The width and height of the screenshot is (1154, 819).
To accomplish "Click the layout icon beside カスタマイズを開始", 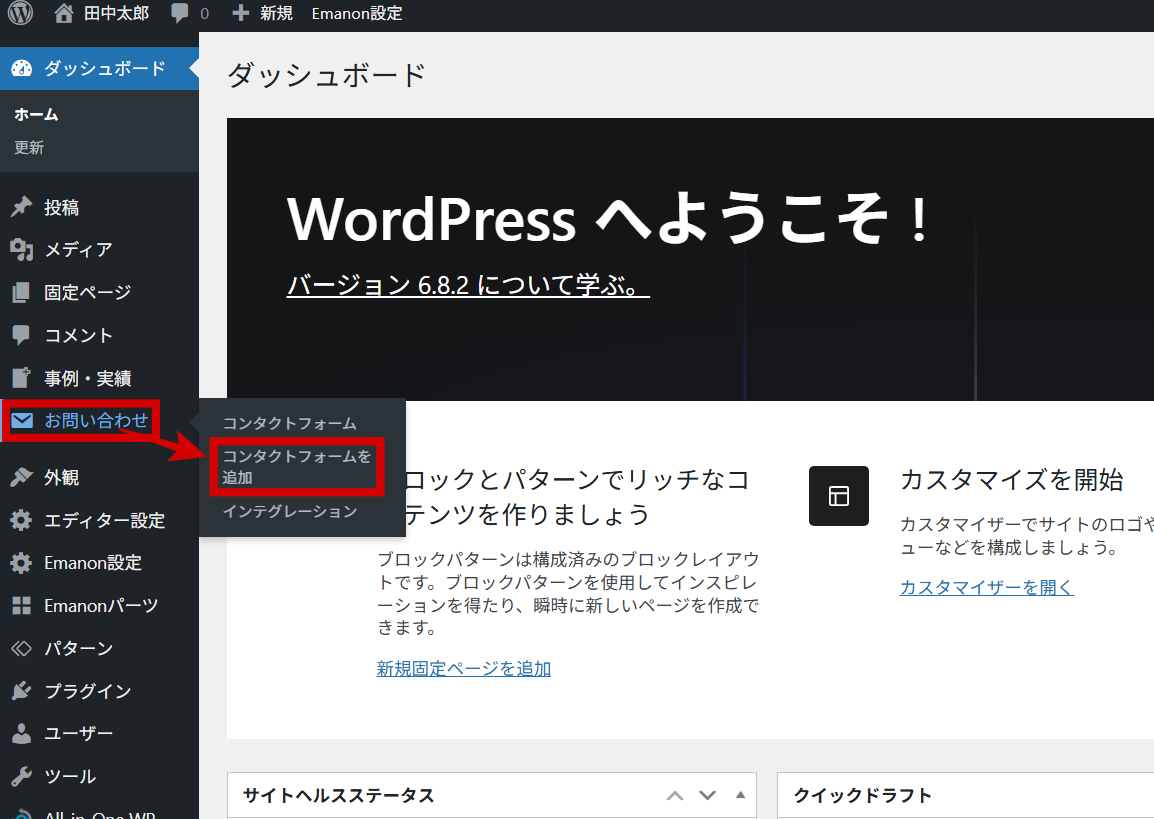I will pyautogui.click(x=839, y=496).
